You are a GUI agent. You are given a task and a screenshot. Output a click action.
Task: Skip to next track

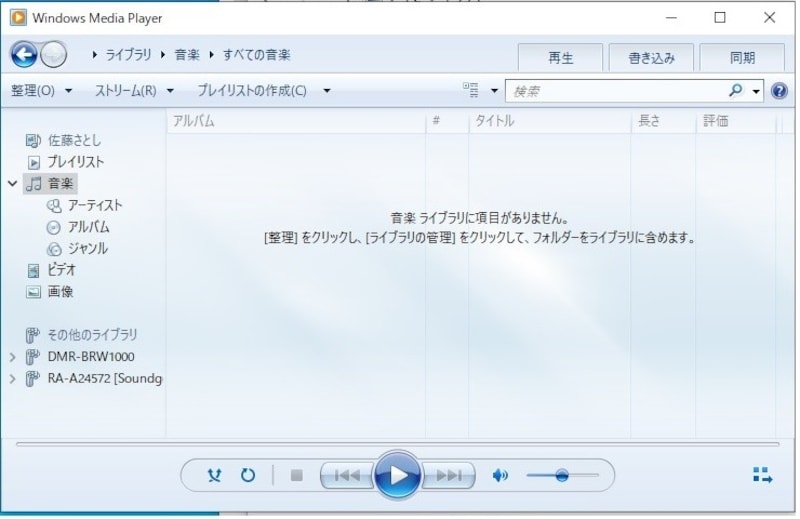pos(450,477)
